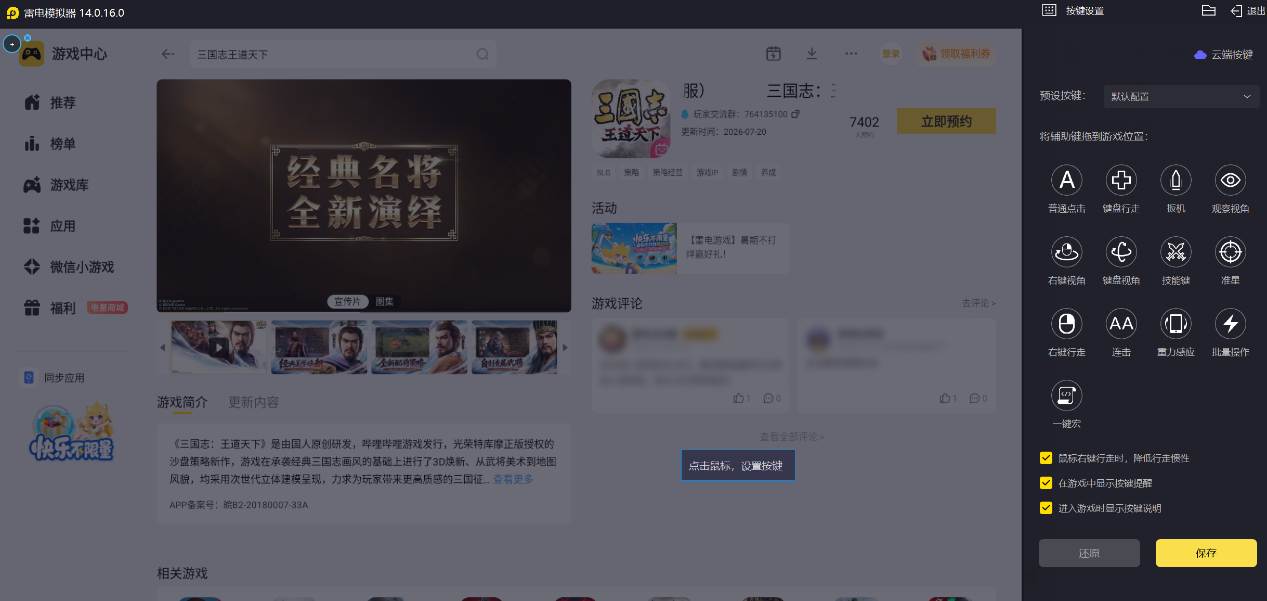Select the 键盘视角 icon
Image resolution: width=1267 pixels, height=601 pixels.
coord(1121,252)
